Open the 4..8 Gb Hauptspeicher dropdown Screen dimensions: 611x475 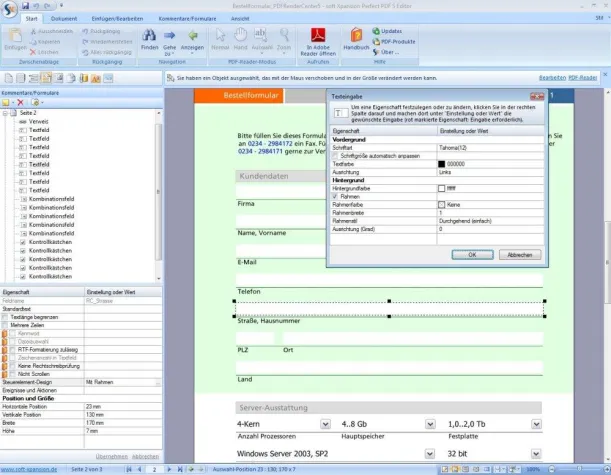tap(430, 424)
